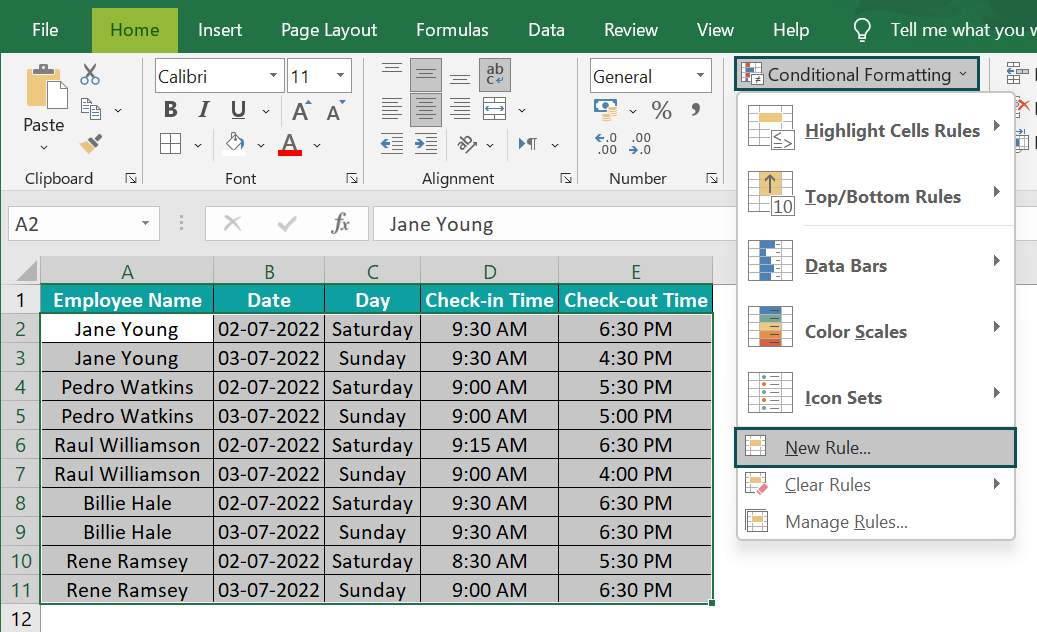Image resolution: width=1037 pixels, height=632 pixels.
Task: Toggle Middle Align
Action: 426,75
